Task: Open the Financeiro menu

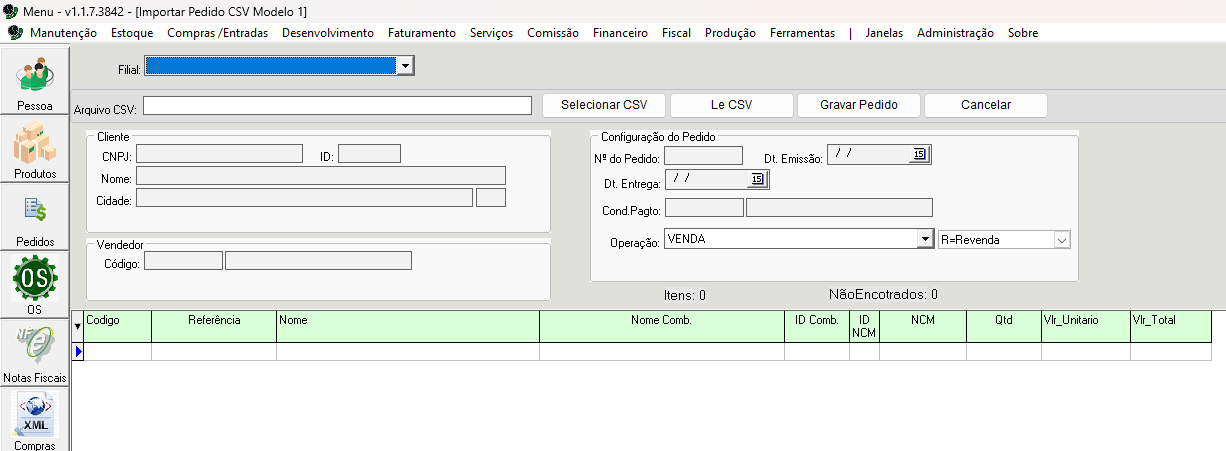Action: (x=620, y=33)
